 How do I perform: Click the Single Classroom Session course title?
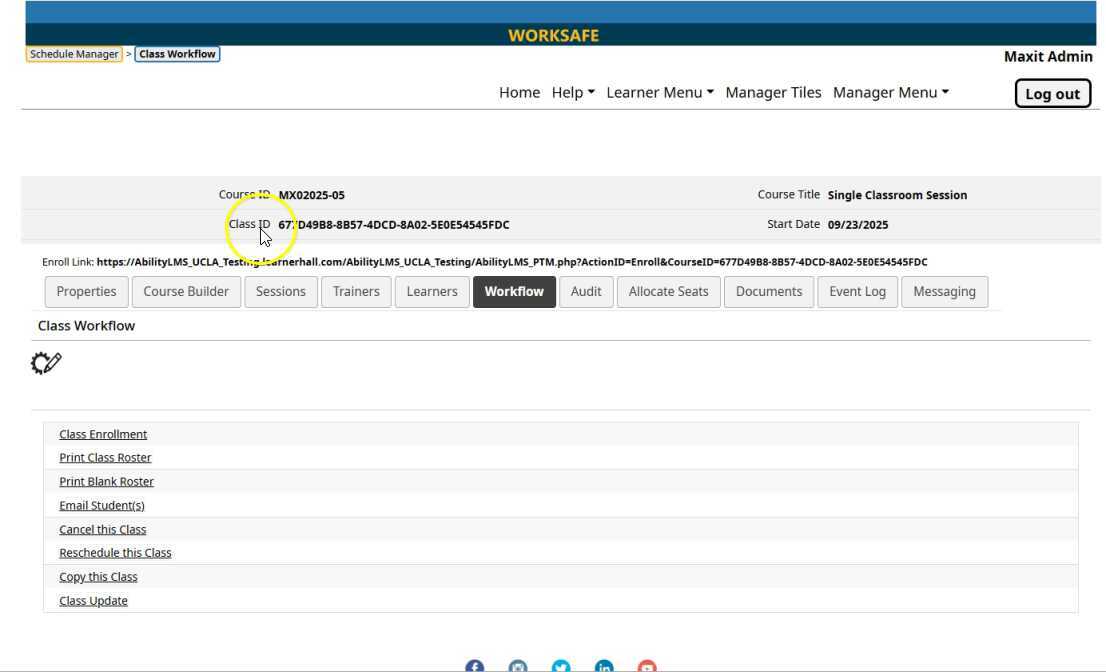click(897, 195)
